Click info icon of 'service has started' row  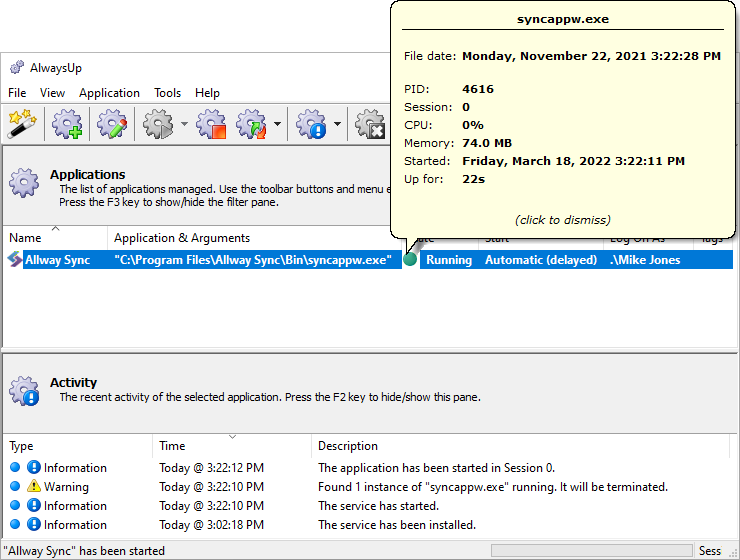34,505
